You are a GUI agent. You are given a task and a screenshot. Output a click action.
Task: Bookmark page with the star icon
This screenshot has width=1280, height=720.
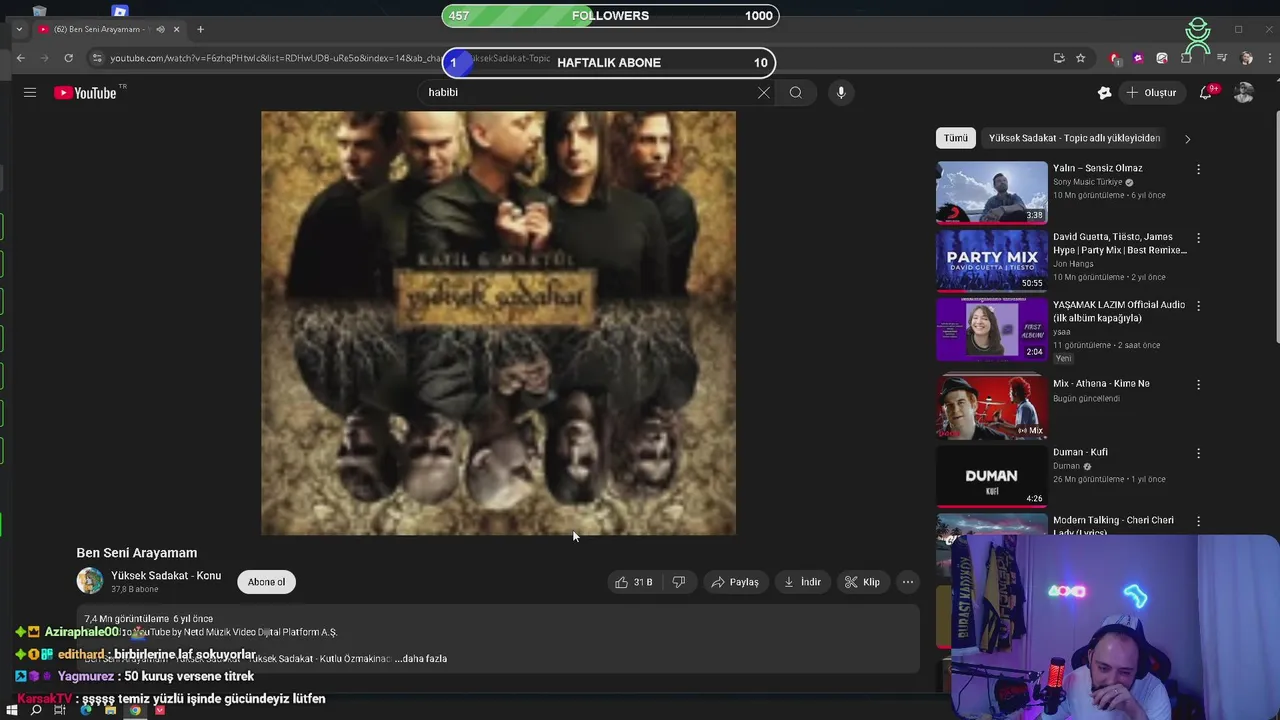coord(1080,58)
